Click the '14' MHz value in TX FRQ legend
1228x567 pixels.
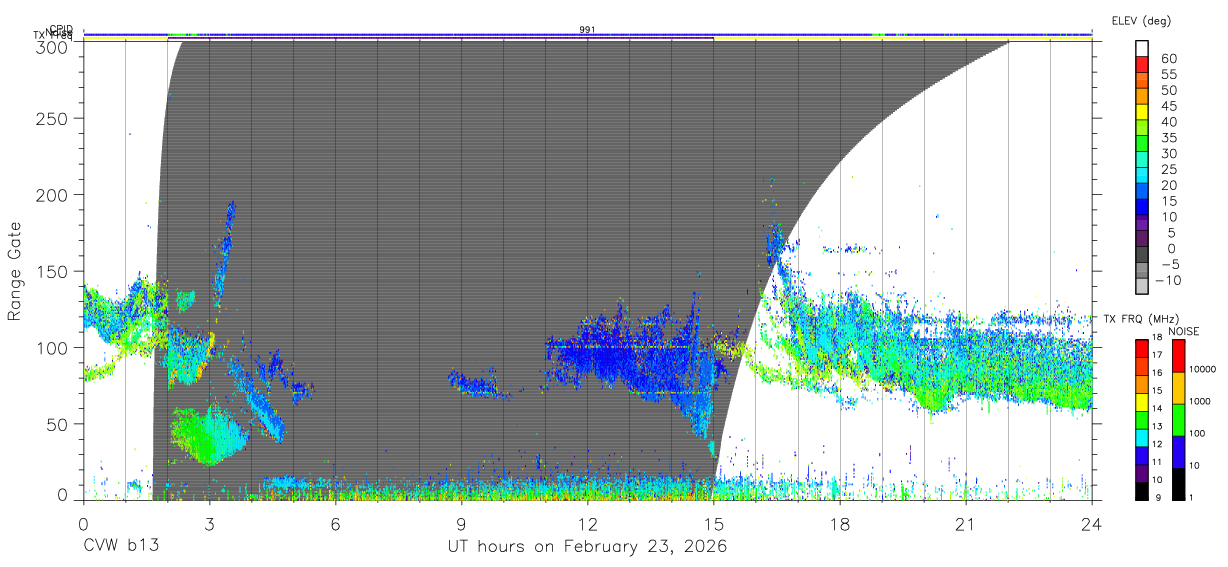(1156, 409)
